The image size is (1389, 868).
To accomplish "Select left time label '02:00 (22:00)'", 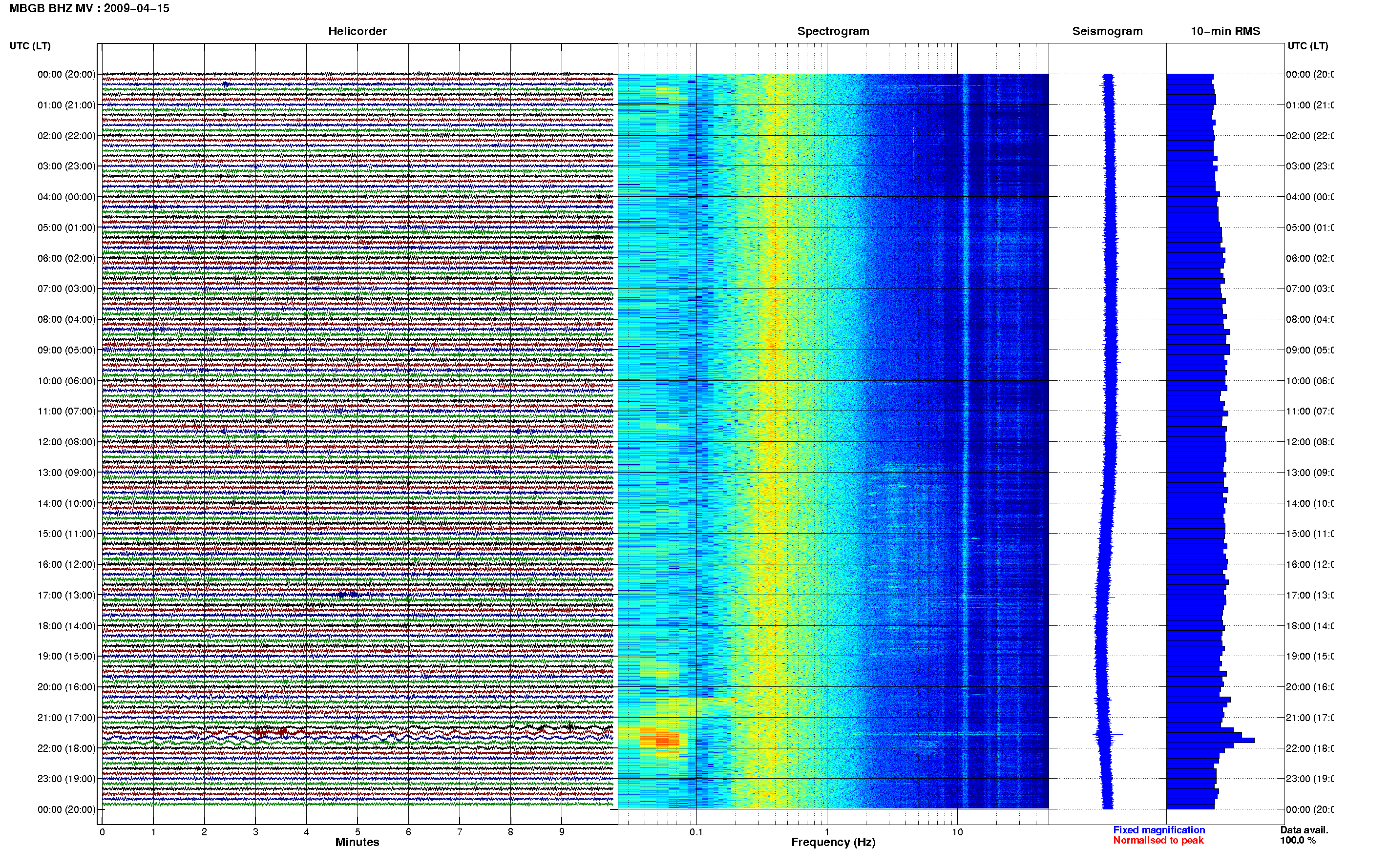I will pos(66,136).
